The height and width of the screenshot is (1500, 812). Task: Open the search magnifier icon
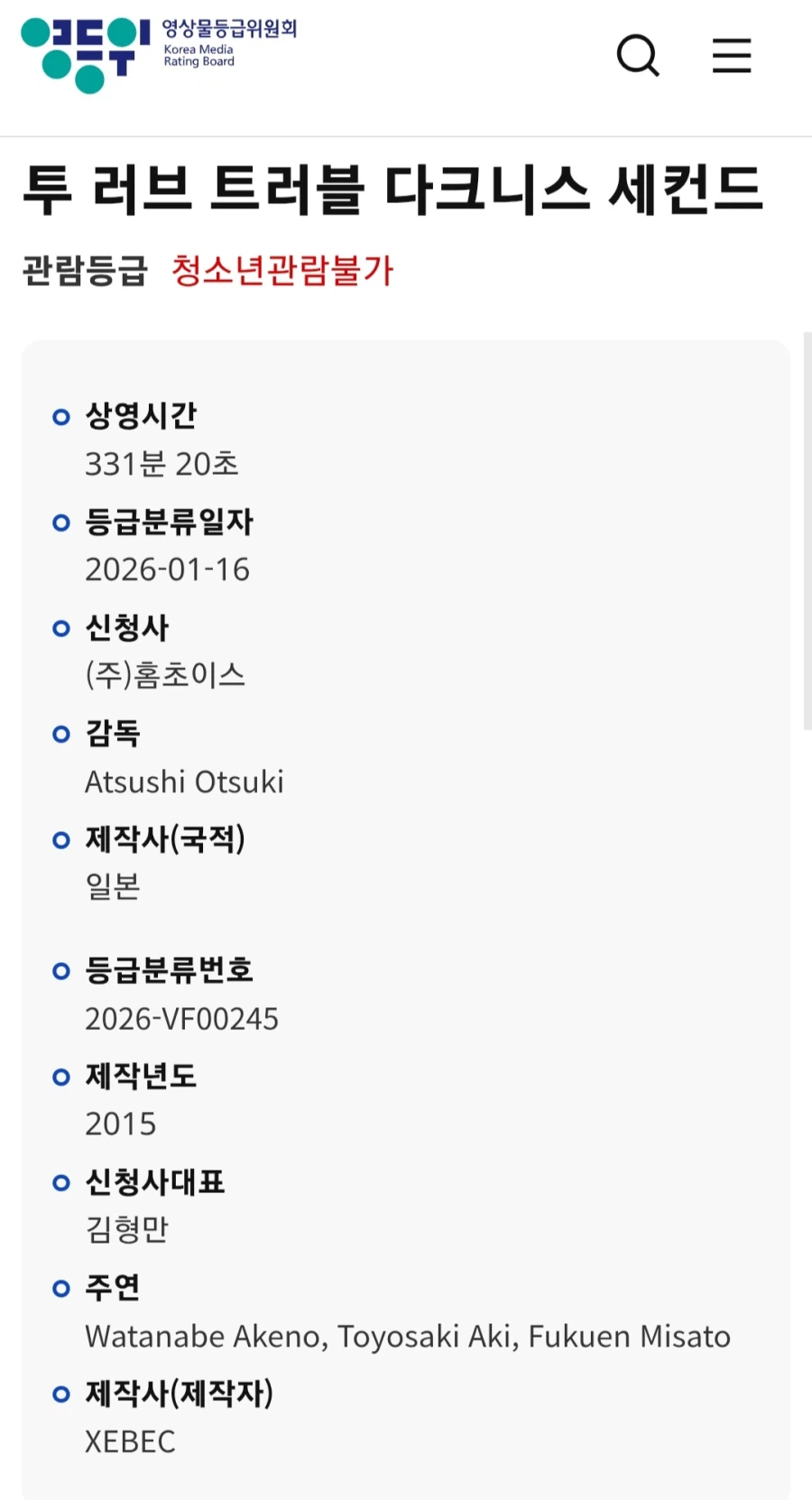(638, 56)
